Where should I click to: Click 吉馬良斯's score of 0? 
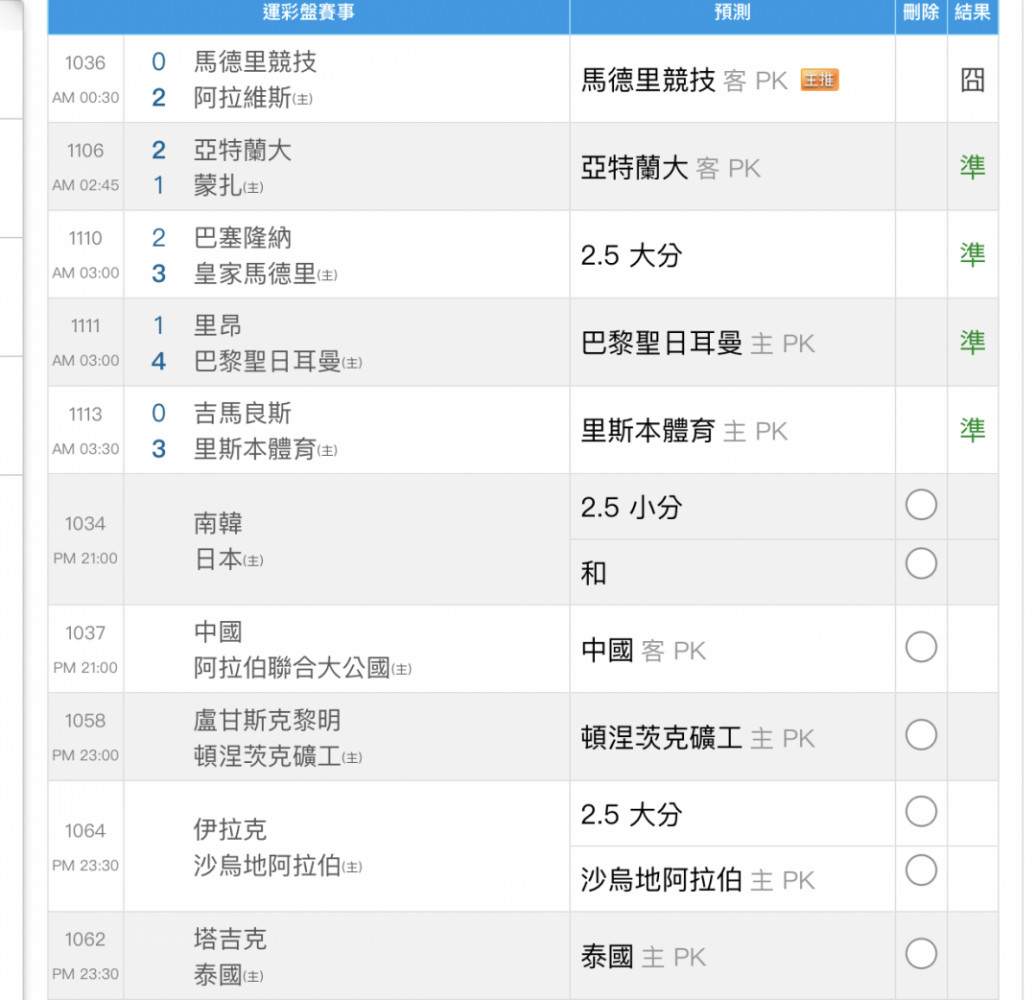tap(159, 413)
